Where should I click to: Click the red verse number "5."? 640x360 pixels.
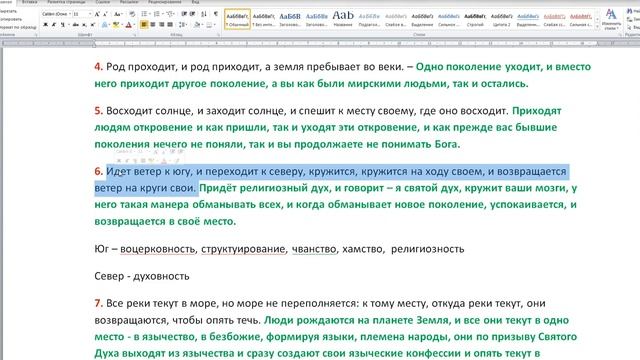pyautogui.click(x=98, y=111)
